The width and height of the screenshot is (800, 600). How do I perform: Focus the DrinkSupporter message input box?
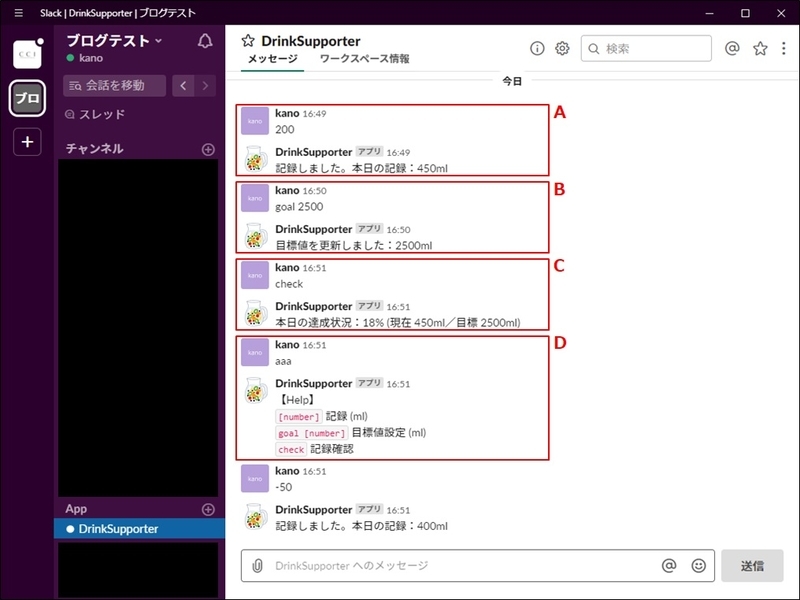[x=478, y=565]
